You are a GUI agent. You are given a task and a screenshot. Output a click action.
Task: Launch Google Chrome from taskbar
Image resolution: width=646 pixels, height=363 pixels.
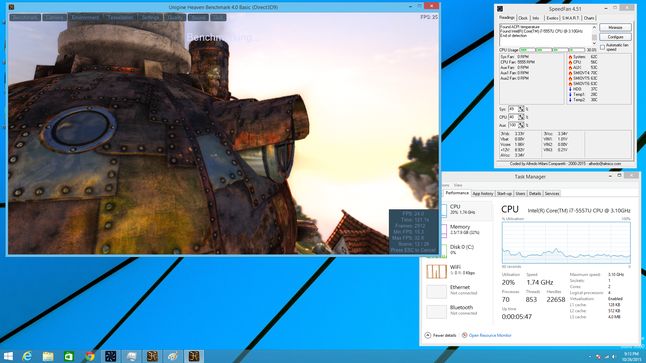click(90, 356)
